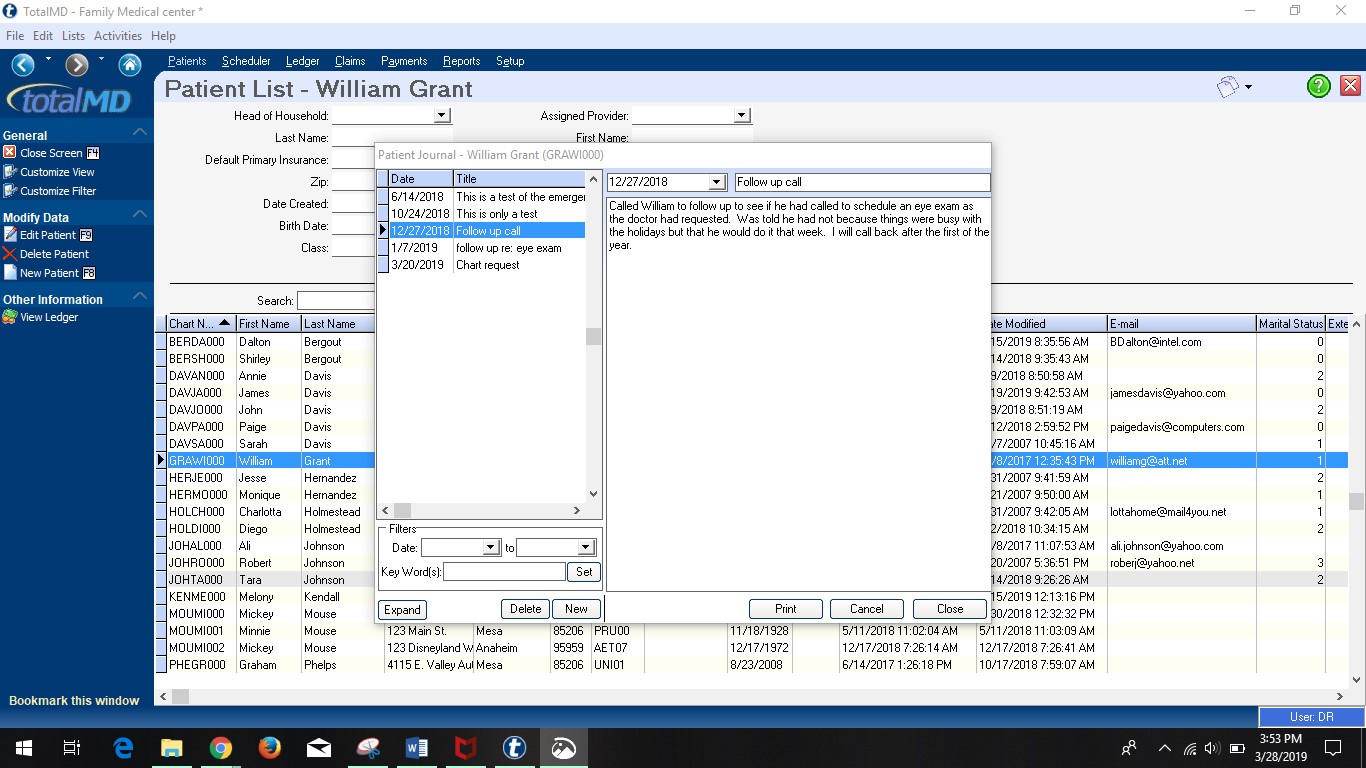The width and height of the screenshot is (1366, 768).
Task: Collapse the Modify Data sidebar section
Action: pyautogui.click(x=140, y=214)
